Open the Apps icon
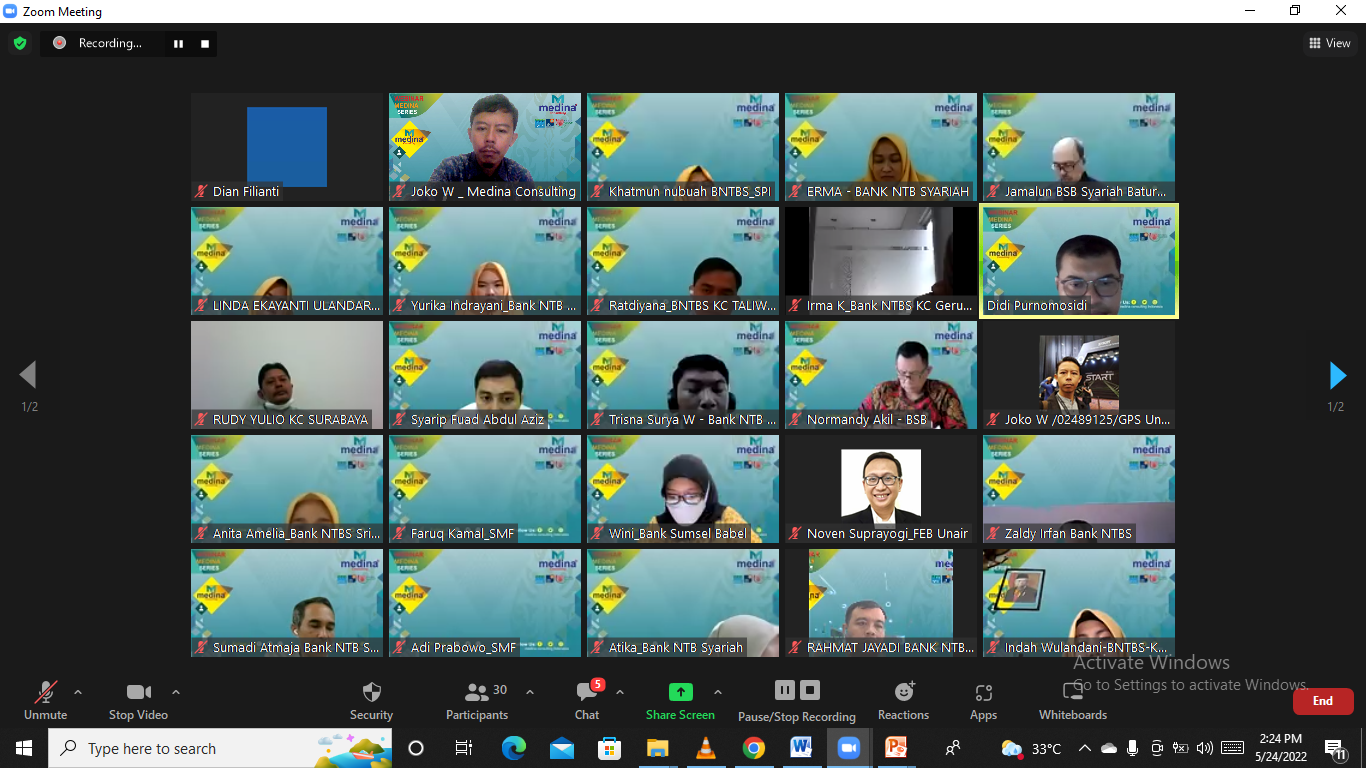 point(983,693)
